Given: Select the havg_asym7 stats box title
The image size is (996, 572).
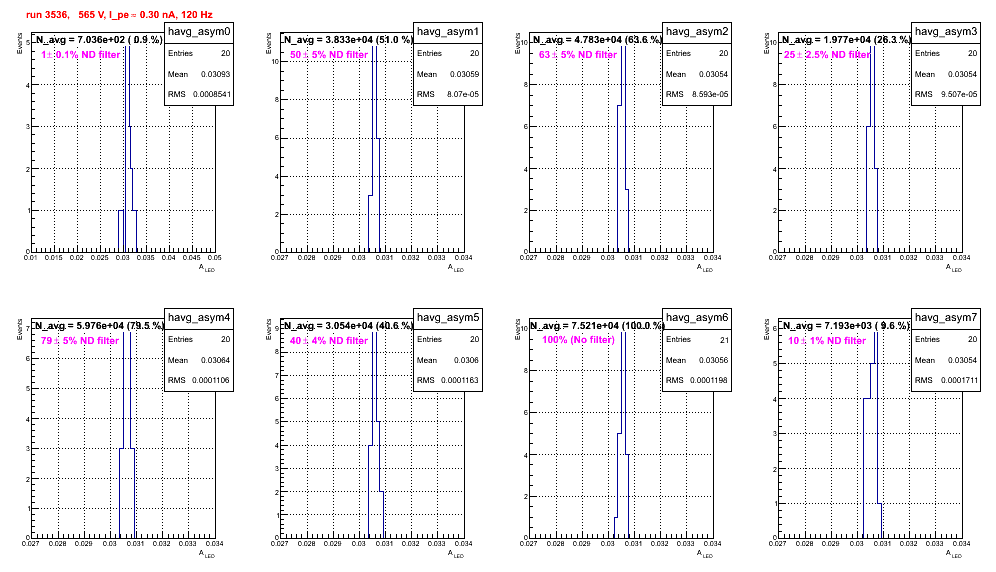Looking at the screenshot, I should tap(946, 318).
